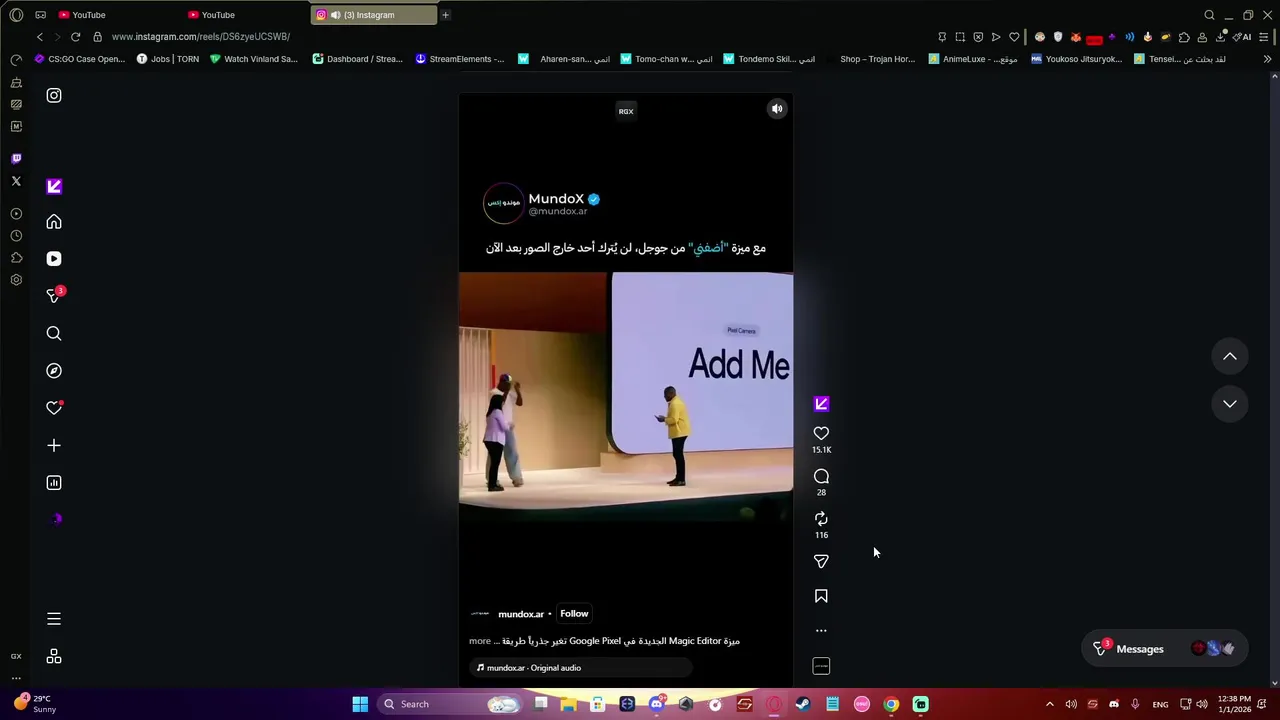Open the Extensions puzzle icon in toolbar

pyautogui.click(x=1184, y=37)
